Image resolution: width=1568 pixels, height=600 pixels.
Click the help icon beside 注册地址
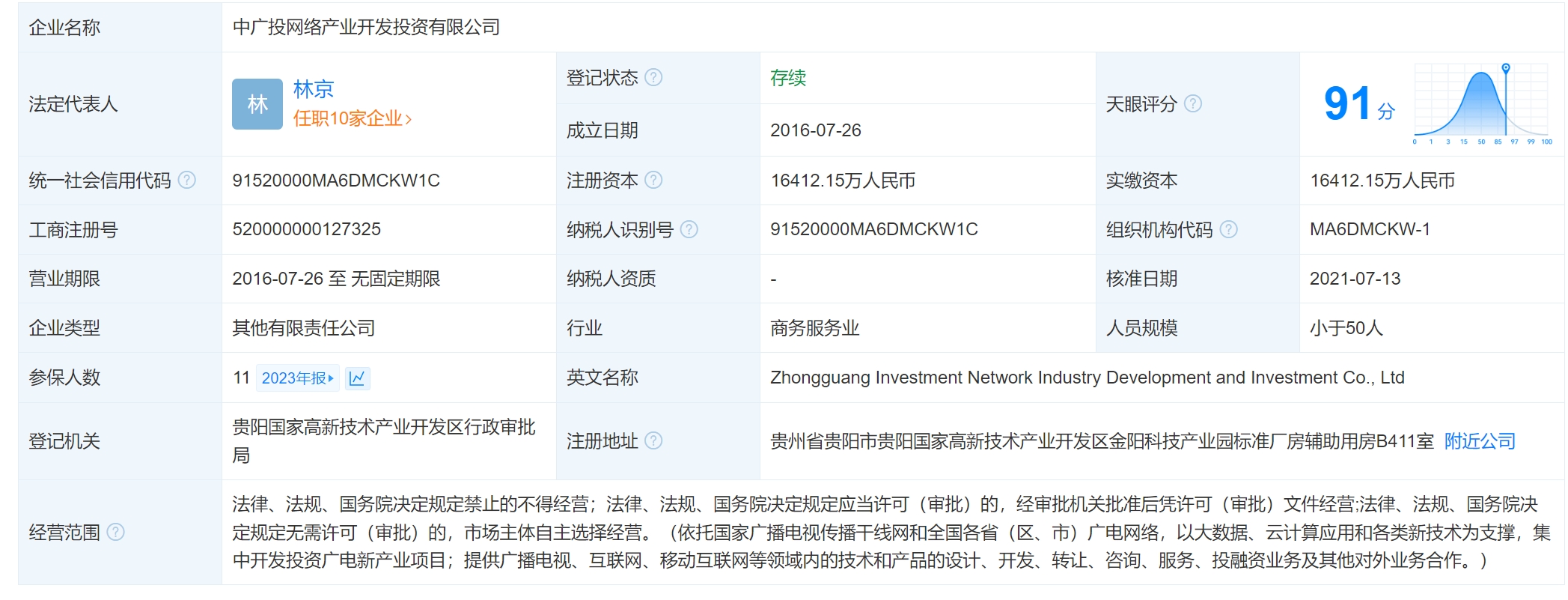pos(653,440)
